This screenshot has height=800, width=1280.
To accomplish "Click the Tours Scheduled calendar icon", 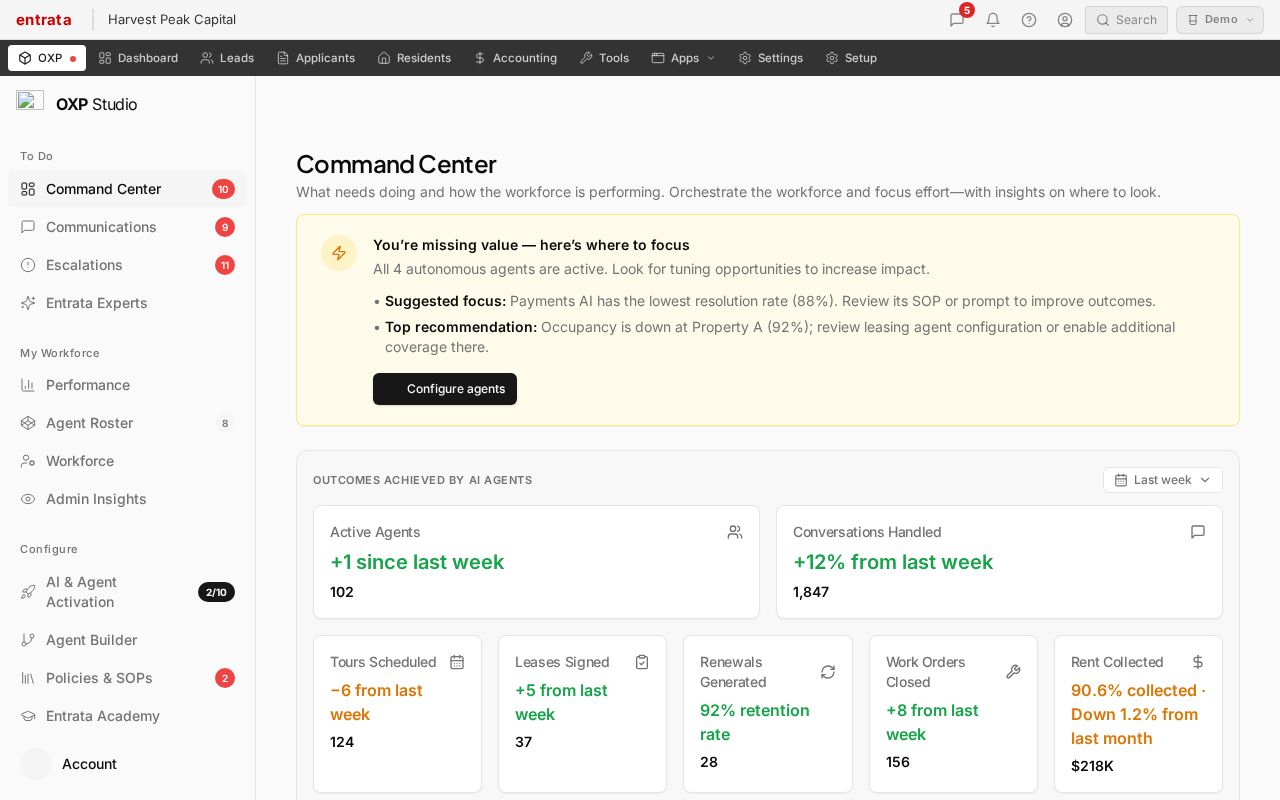I will click(x=457, y=662).
